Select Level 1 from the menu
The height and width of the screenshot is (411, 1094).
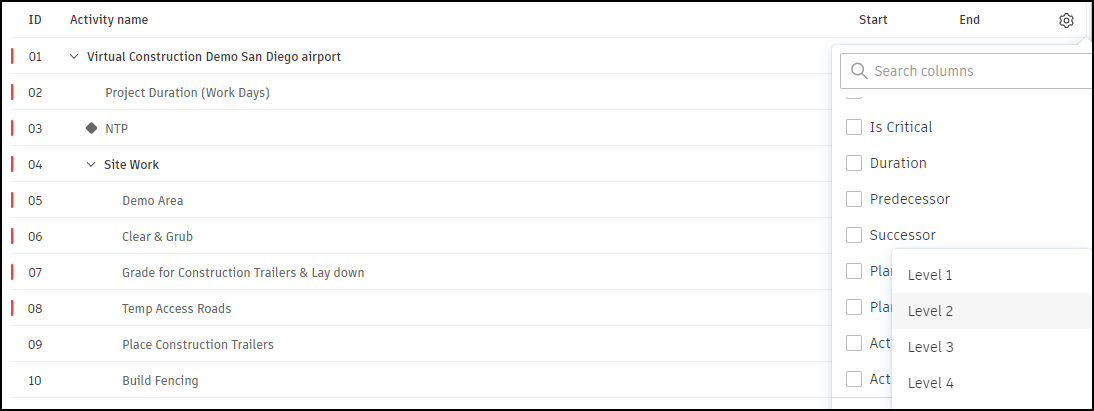tap(930, 275)
